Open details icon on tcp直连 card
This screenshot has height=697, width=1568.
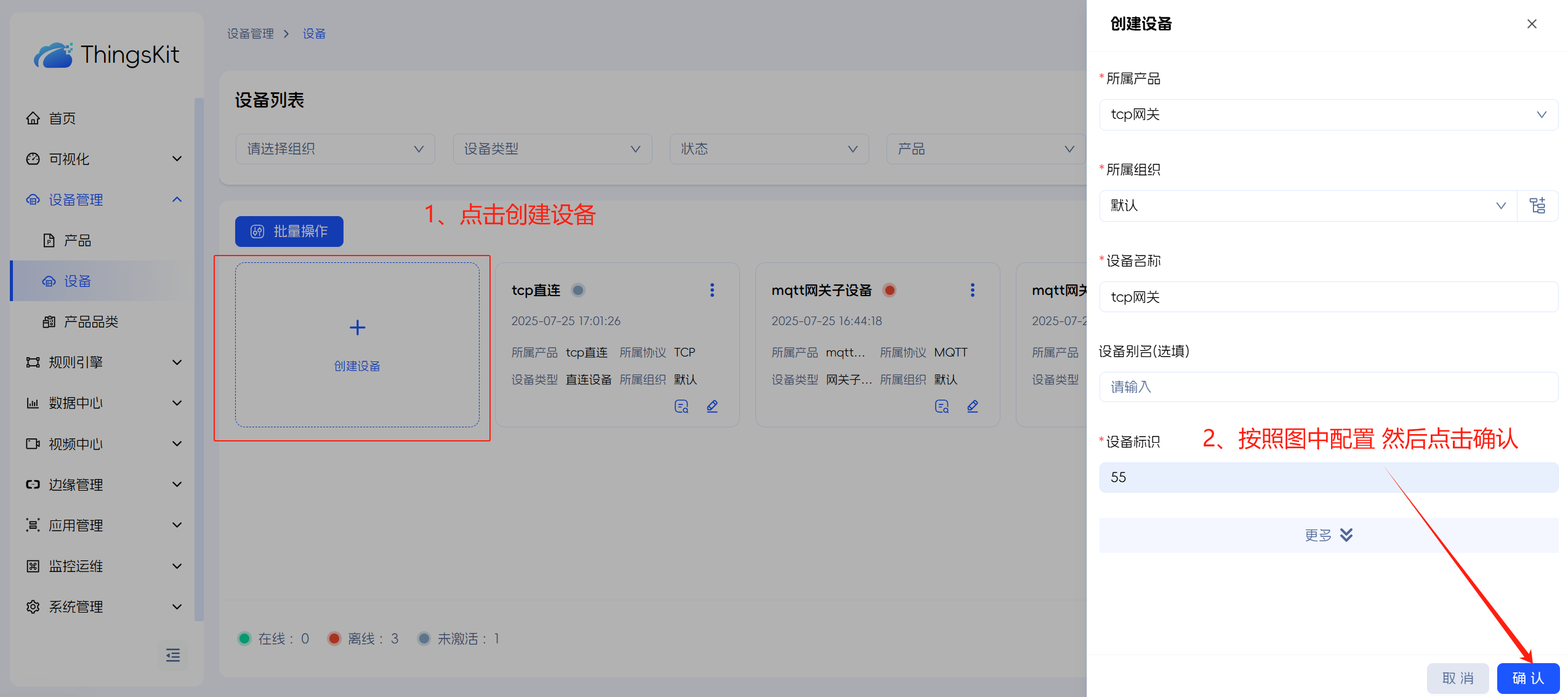click(681, 406)
